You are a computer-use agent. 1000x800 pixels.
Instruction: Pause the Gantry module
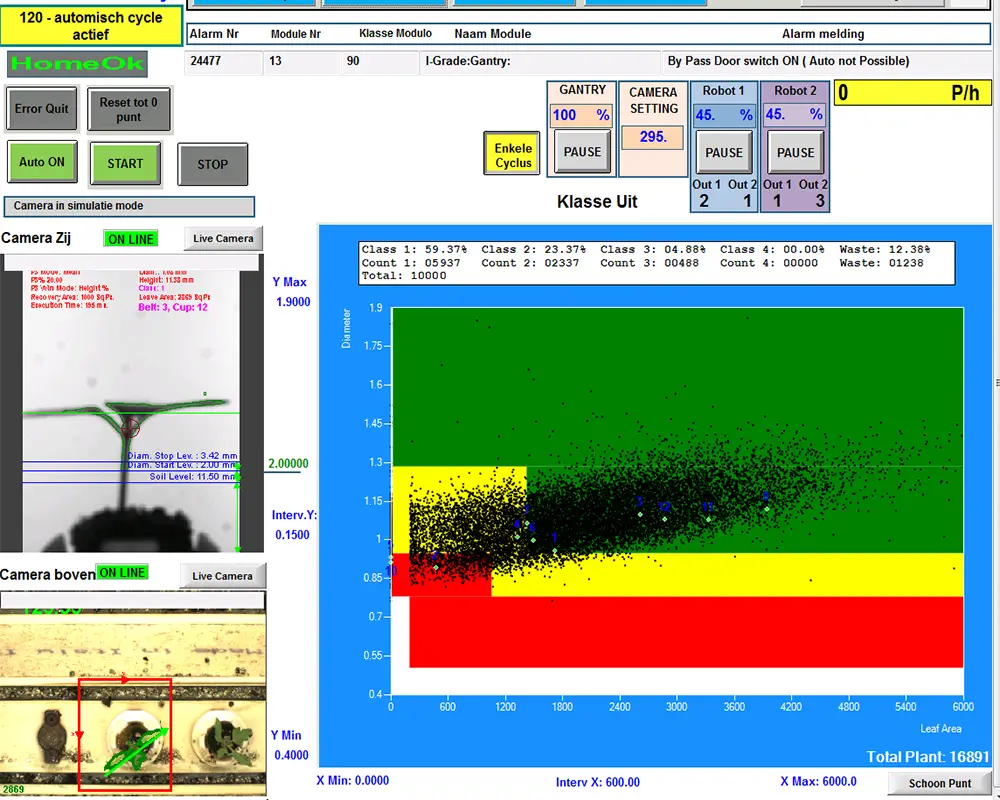pyautogui.click(x=582, y=152)
